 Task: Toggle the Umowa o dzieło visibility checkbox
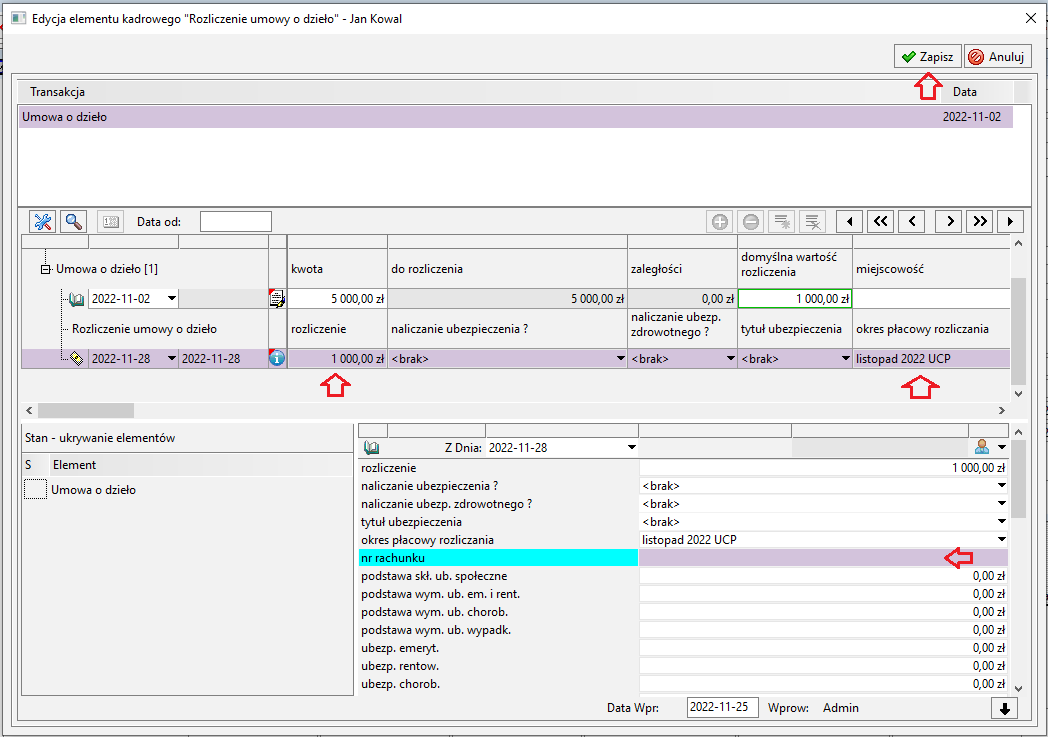pyautogui.click(x=35, y=489)
